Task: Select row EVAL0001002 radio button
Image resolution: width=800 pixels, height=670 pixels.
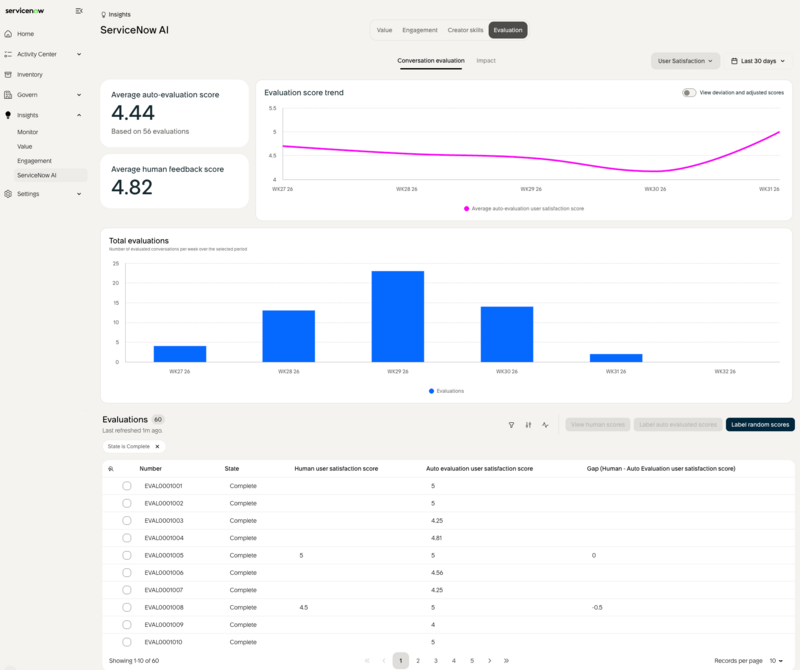Action: pos(127,503)
